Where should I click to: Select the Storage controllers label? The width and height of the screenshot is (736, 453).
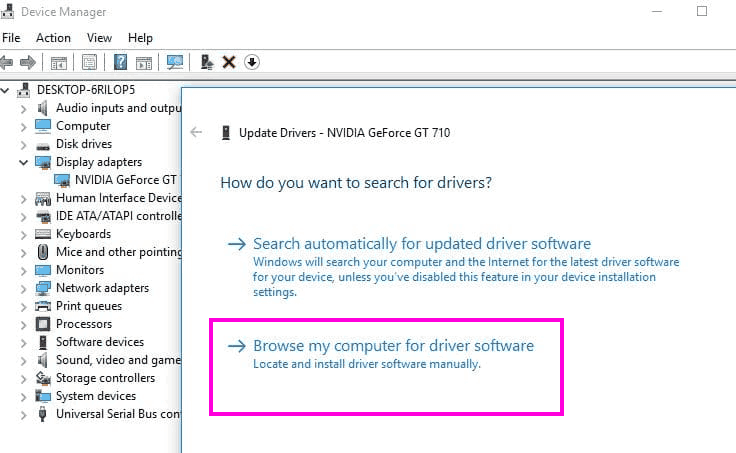105,378
